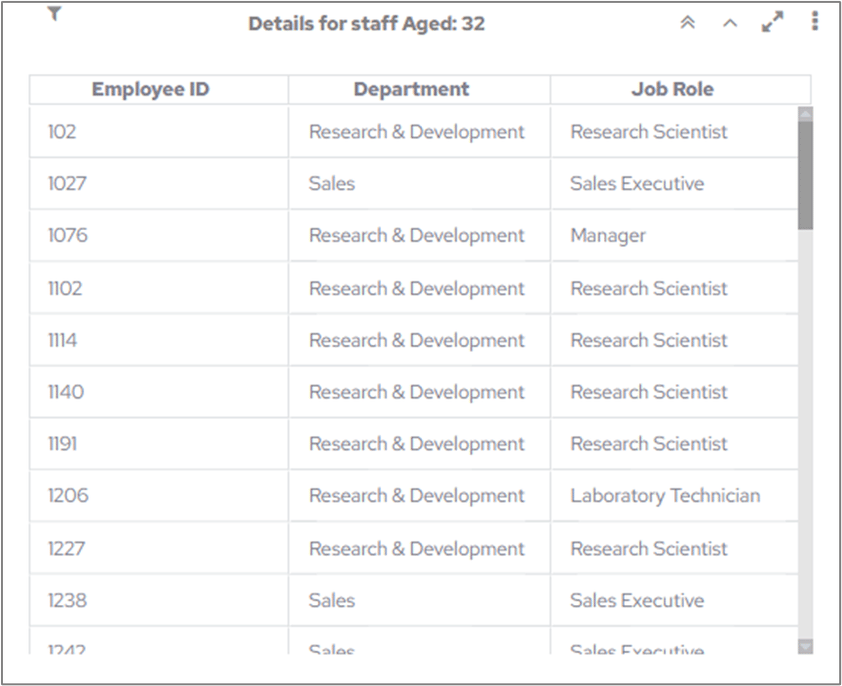Click Research Scientist in row 1227
This screenshot has height=686, width=842.
click(x=649, y=548)
